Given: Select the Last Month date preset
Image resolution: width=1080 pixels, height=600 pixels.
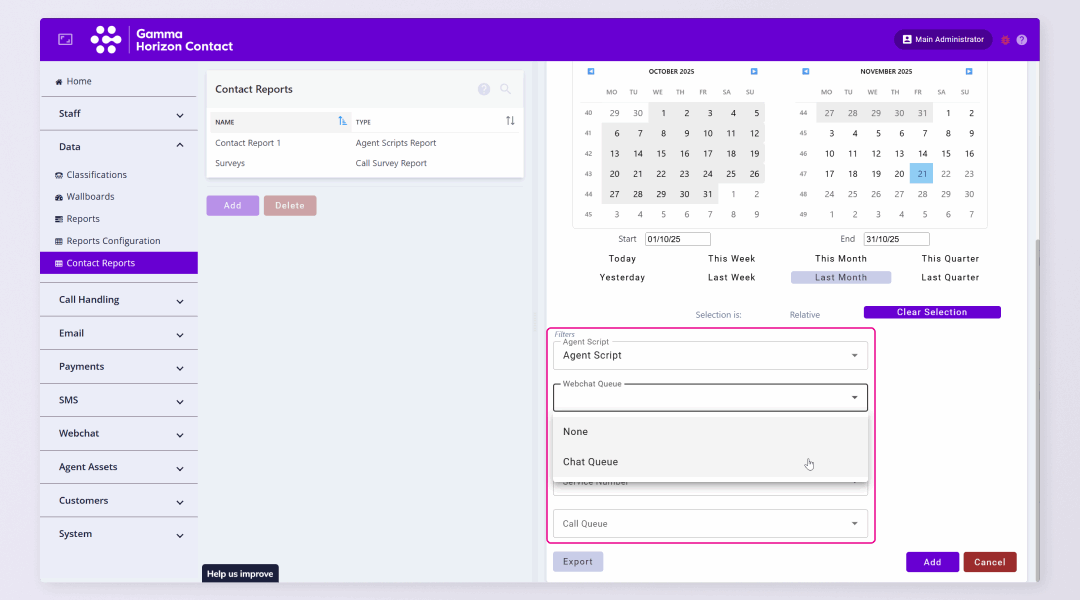Looking at the screenshot, I should point(840,277).
